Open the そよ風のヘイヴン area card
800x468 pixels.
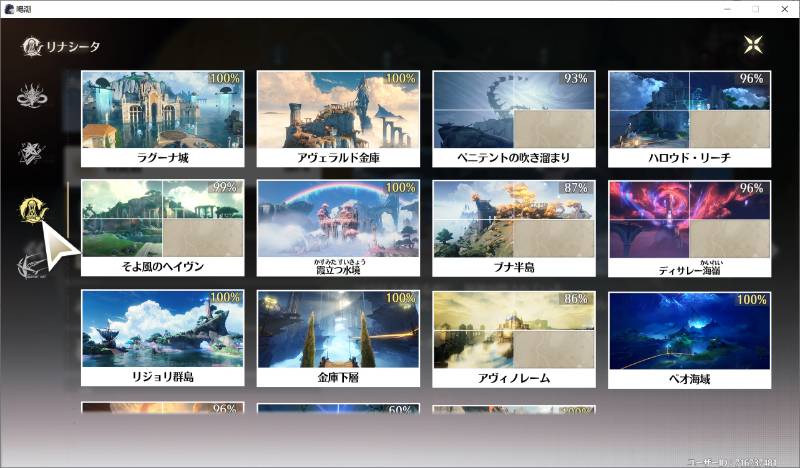click(163, 228)
